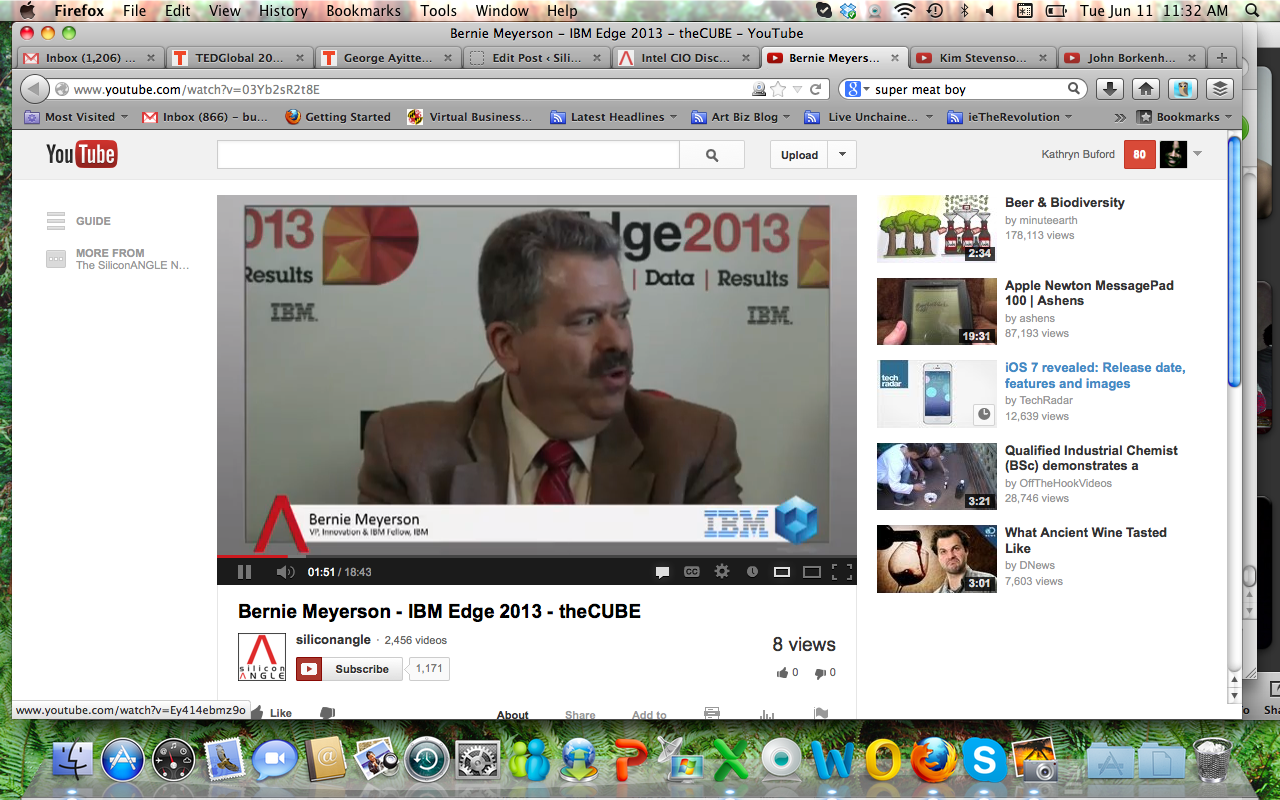Expand More From SiliconANGLE section
This screenshot has height=800, width=1280.
[x=118, y=259]
